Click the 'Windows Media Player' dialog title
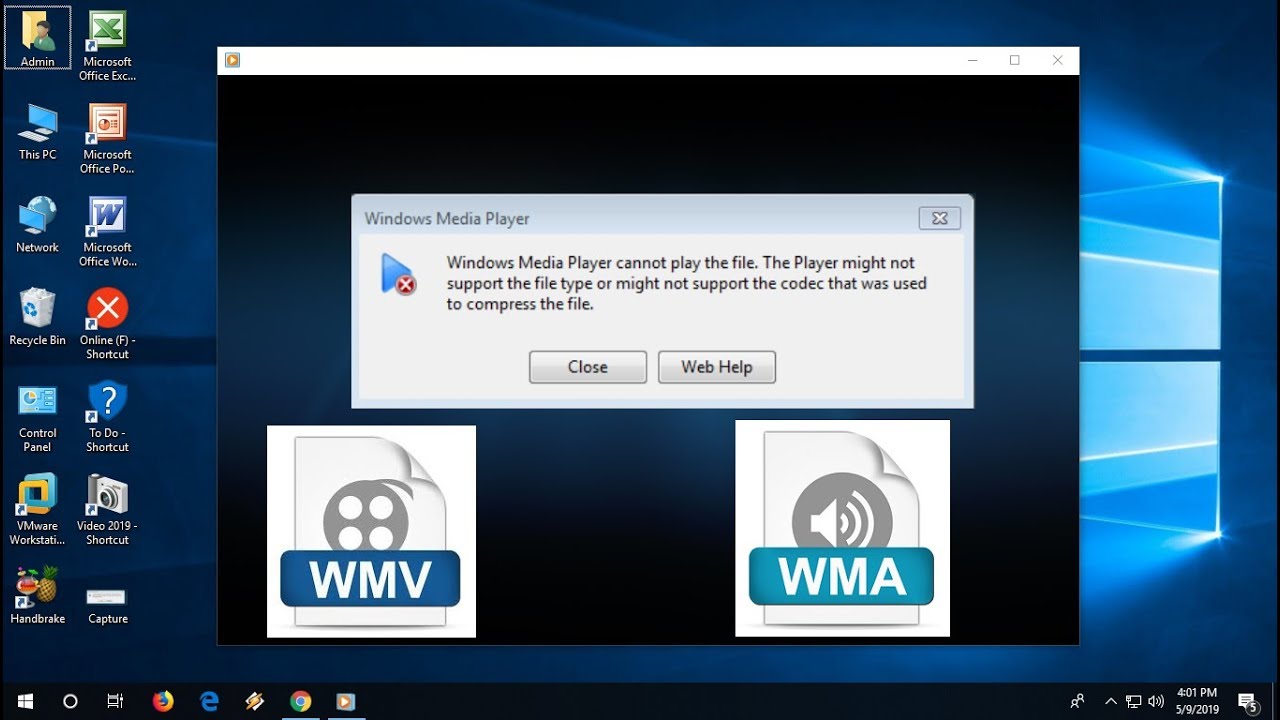Image resolution: width=1280 pixels, height=720 pixels. pos(447,218)
